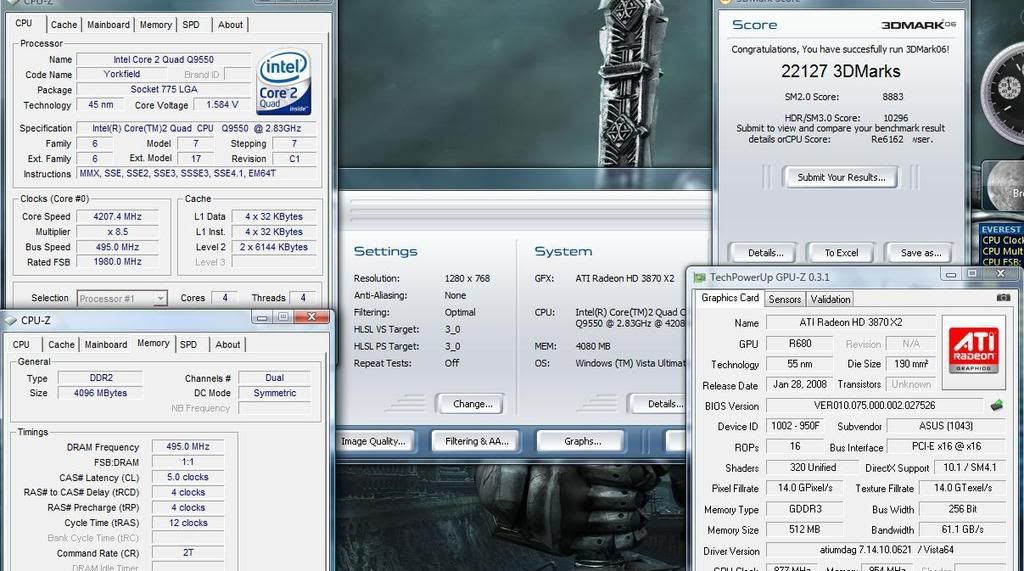Click the Resolution value 1280 x 768
Viewport: 1024px width, 571px height.
(467, 278)
